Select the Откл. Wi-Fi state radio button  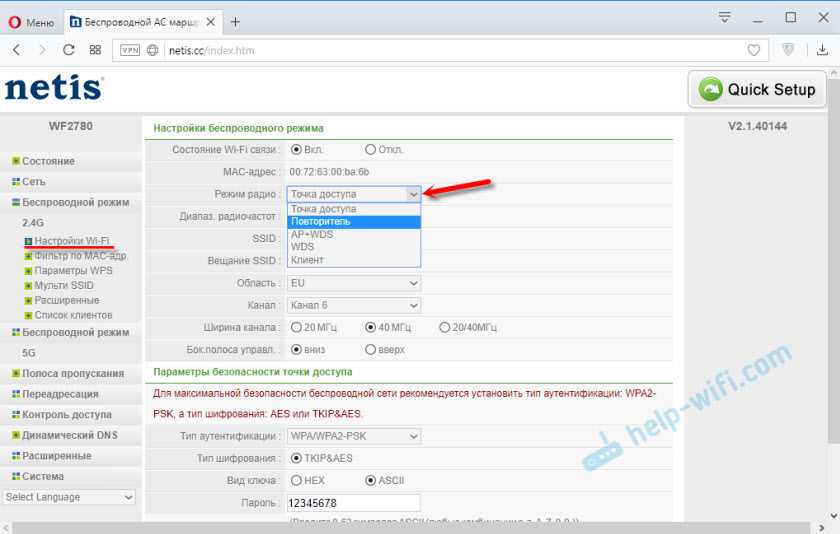pyautogui.click(x=371, y=150)
